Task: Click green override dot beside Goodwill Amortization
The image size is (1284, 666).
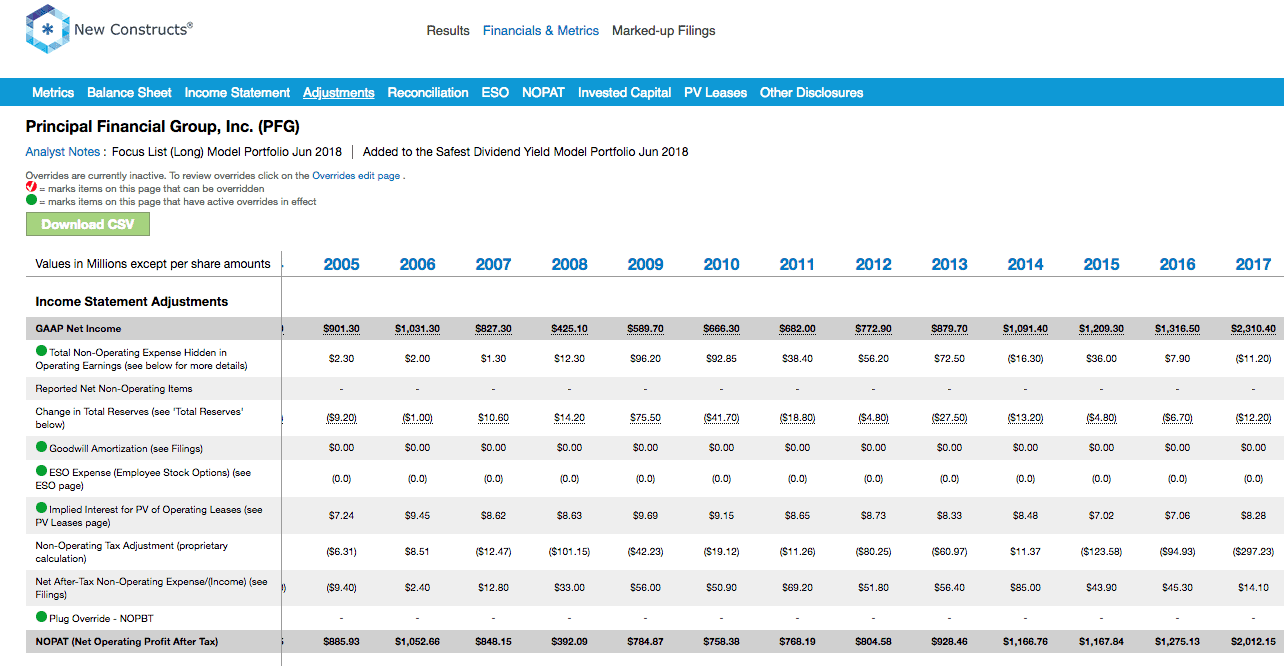Action: [x=41, y=447]
